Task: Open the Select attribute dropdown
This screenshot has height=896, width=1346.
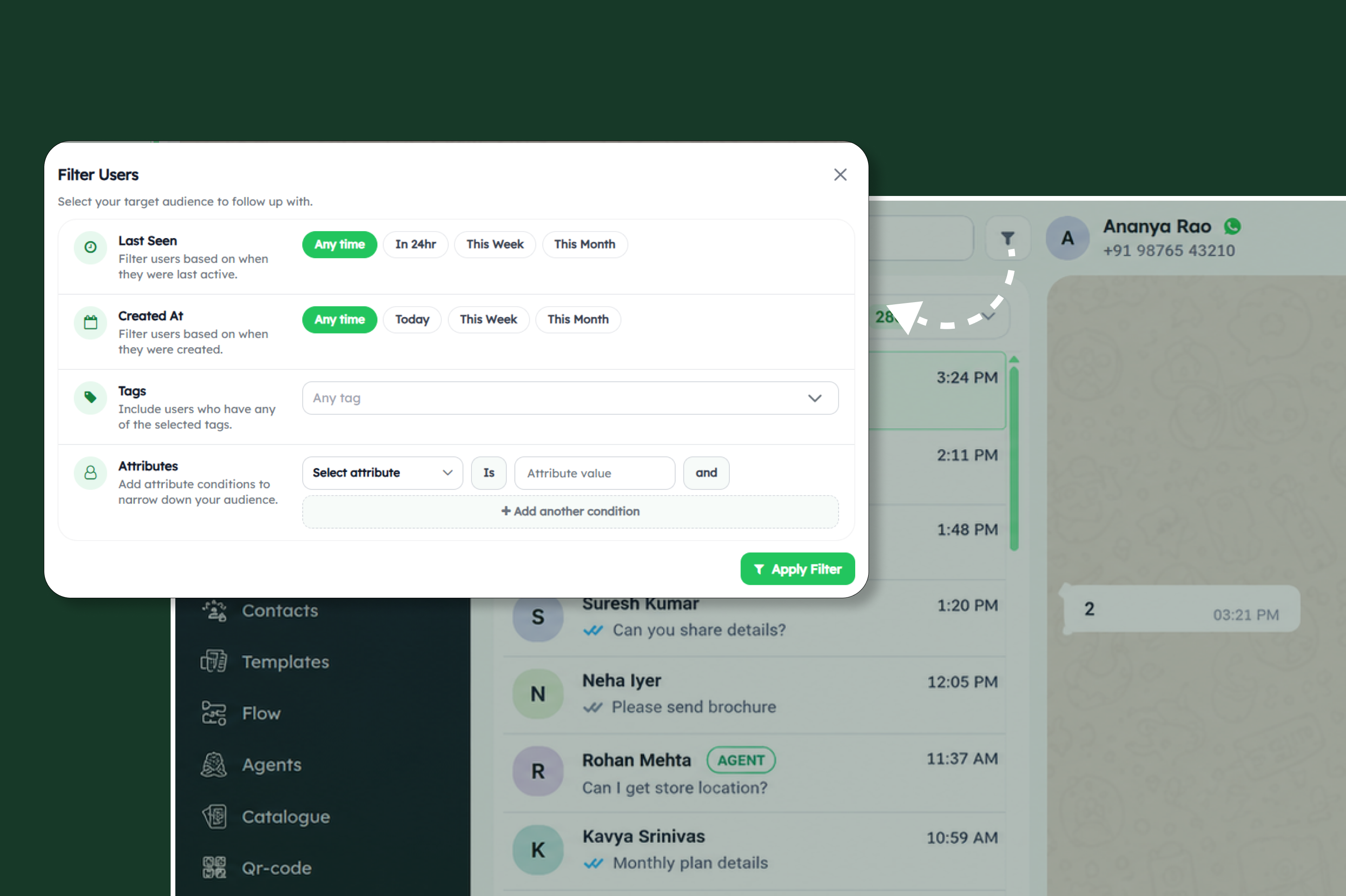Action: pos(382,473)
